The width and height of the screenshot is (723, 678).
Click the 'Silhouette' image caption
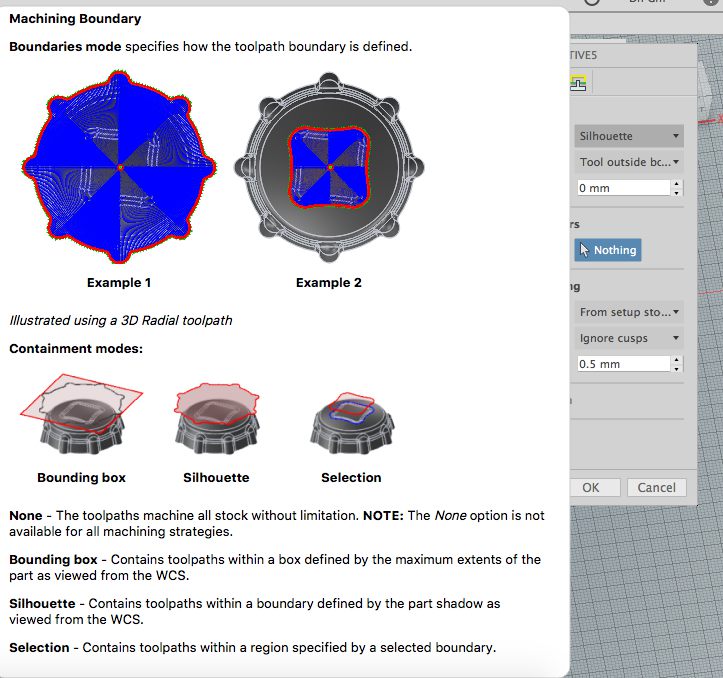click(216, 477)
